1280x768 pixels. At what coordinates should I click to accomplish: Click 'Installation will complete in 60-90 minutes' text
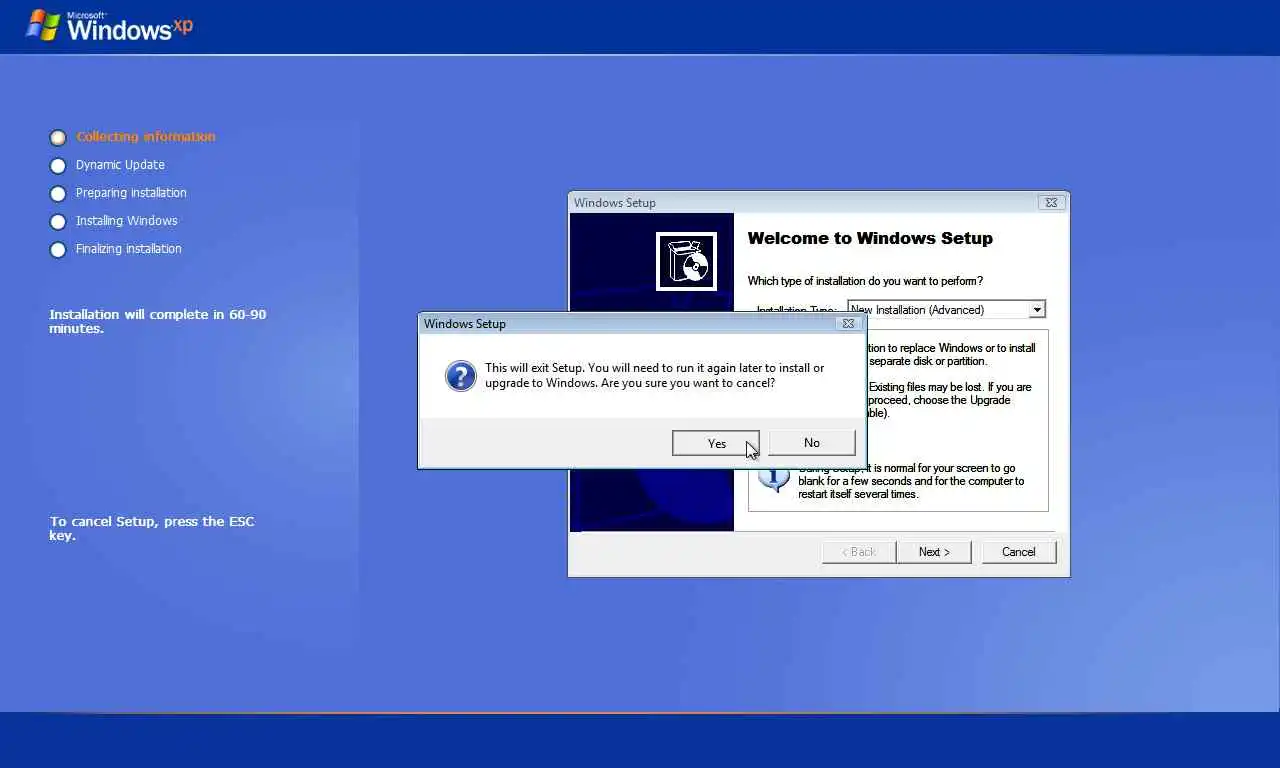pyautogui.click(x=158, y=321)
